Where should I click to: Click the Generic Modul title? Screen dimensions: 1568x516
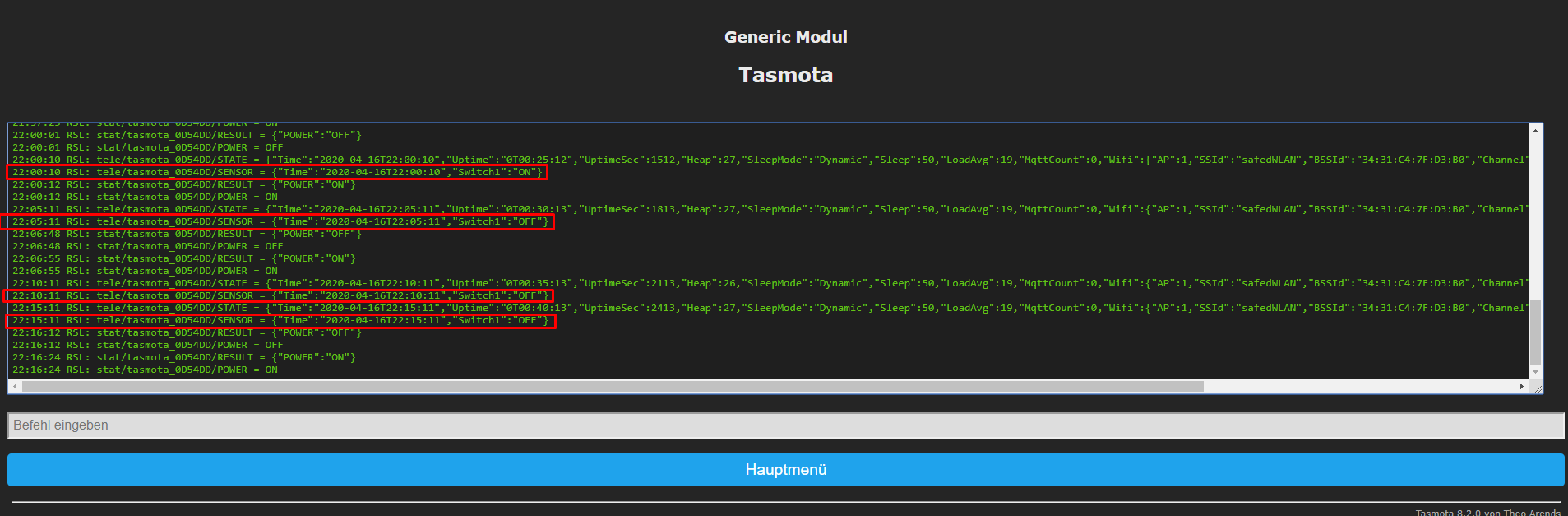coord(785,37)
